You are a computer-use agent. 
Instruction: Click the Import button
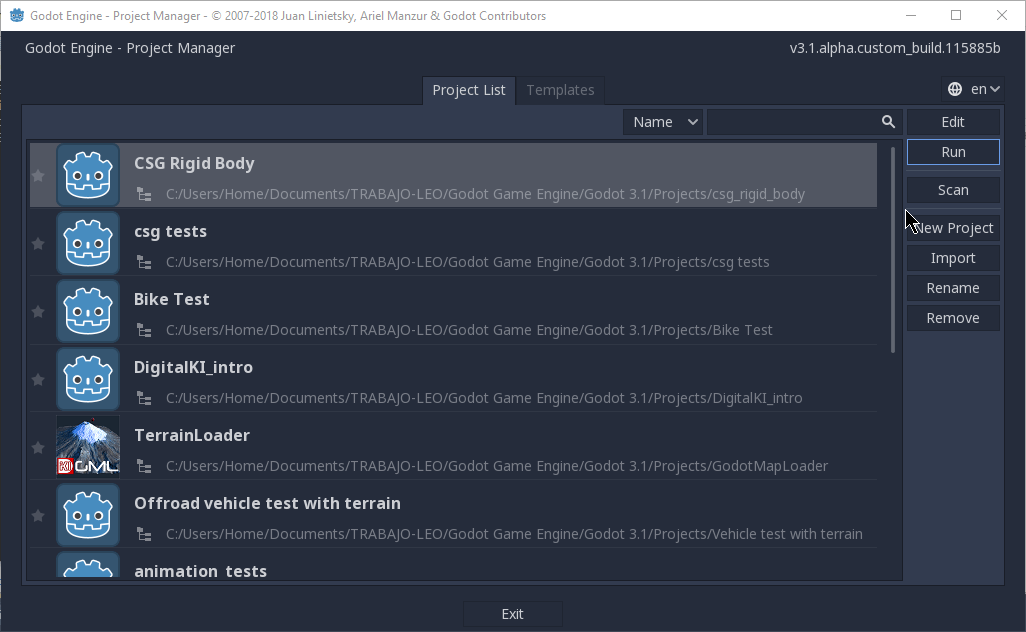[953, 258]
